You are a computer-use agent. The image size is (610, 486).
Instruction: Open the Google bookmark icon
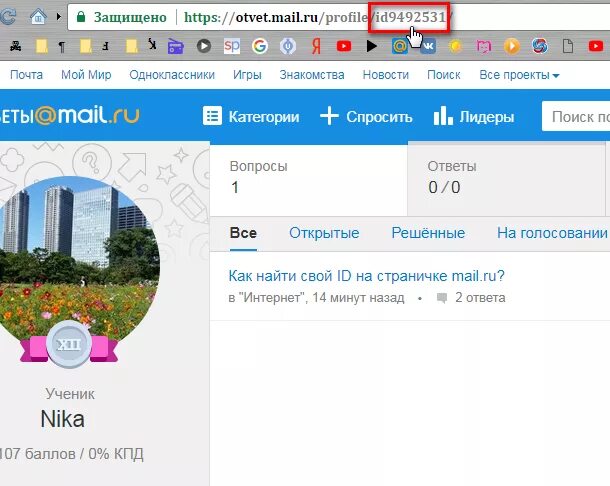coord(259,46)
